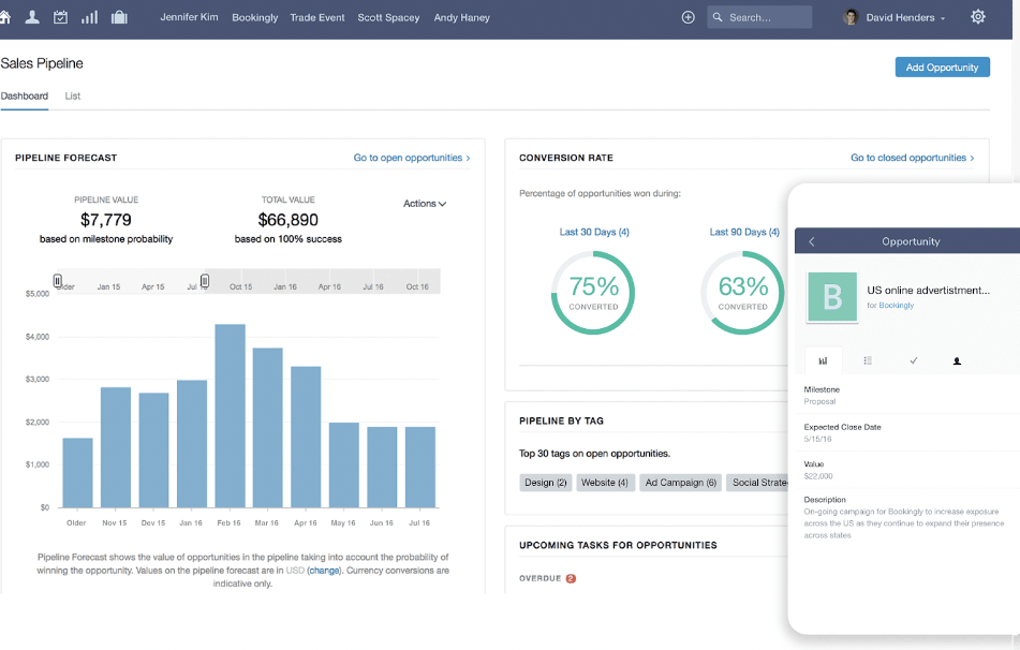Open the People and contacts icon
Screen dimensions: 1020x650
[x=32, y=17]
